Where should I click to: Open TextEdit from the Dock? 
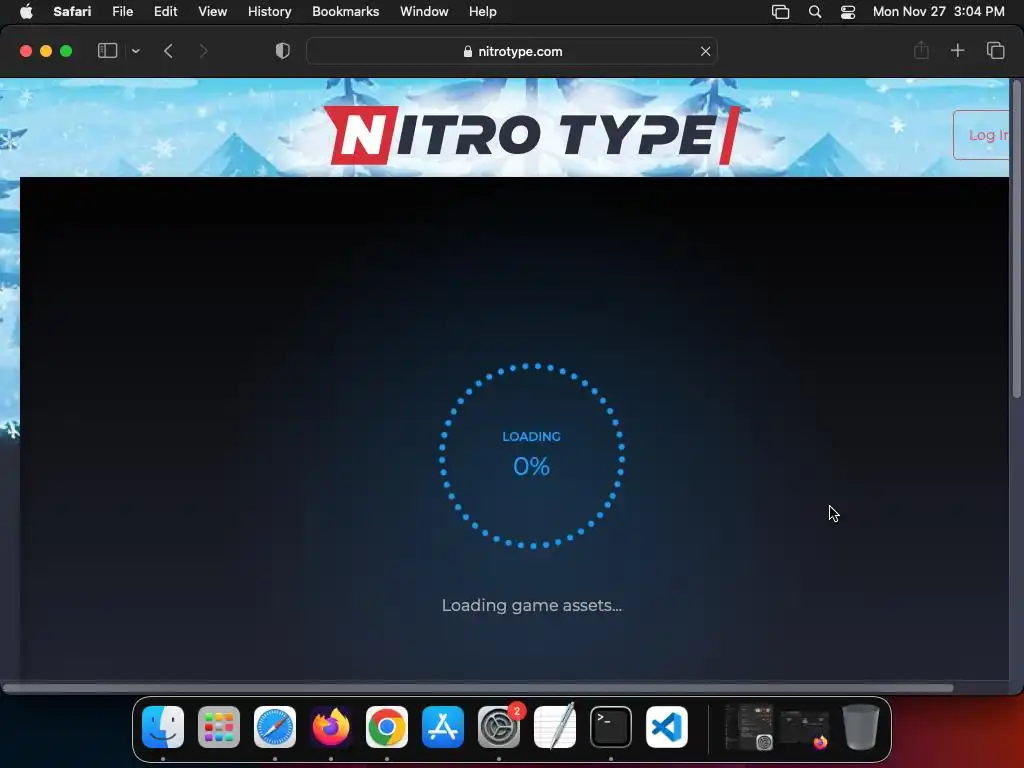(555, 727)
